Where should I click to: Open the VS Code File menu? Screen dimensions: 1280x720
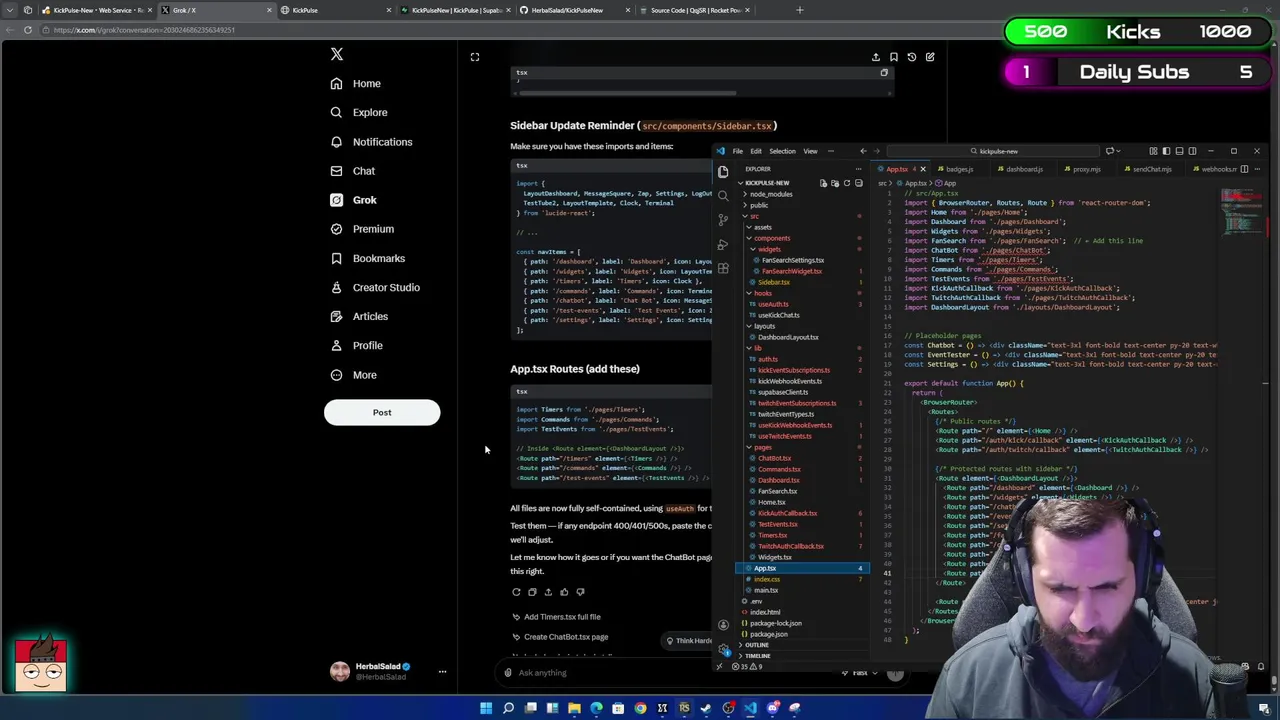point(738,151)
